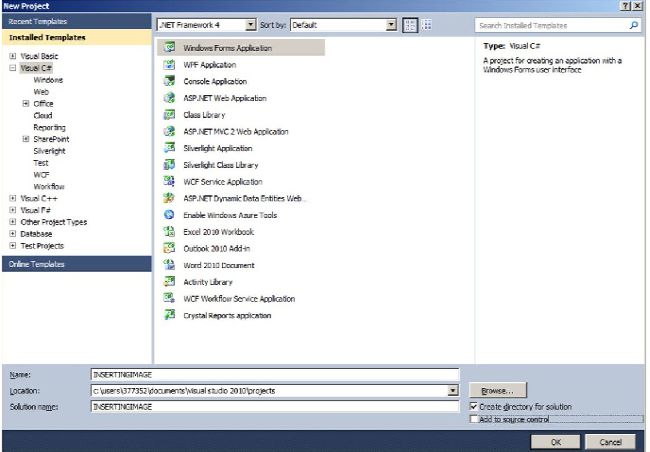Select the WCF Service Application icon
The width and height of the screenshot is (650, 452).
(169, 181)
